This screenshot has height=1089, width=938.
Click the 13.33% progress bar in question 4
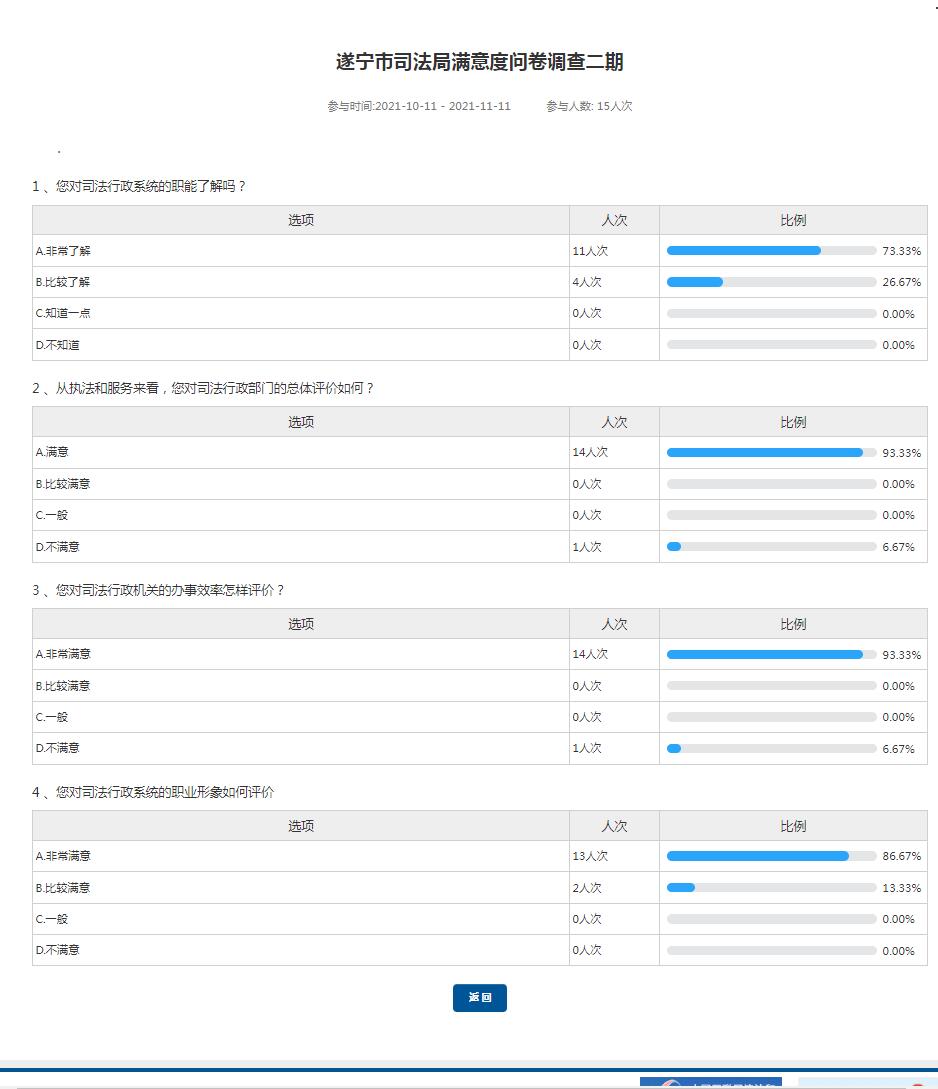pos(770,888)
